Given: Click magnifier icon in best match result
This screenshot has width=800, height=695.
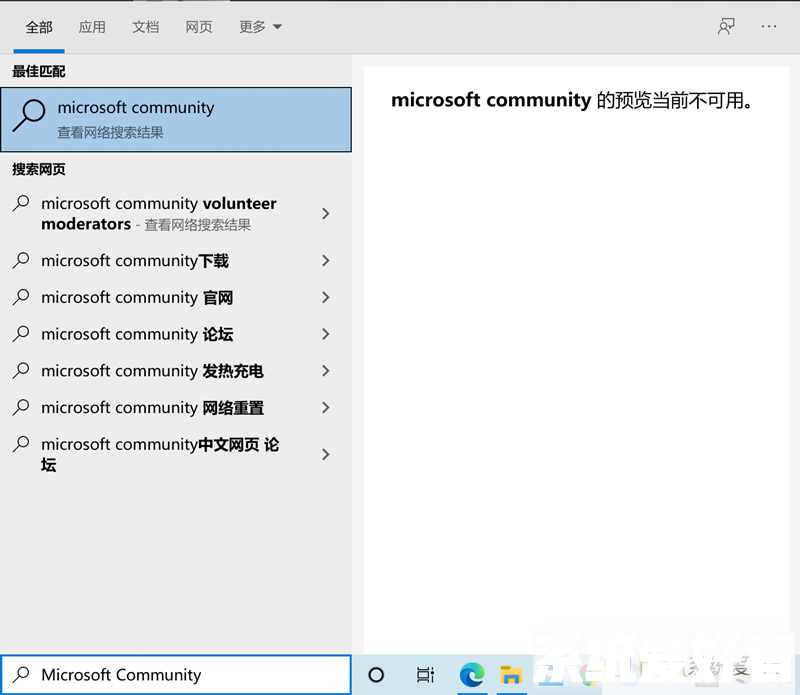Looking at the screenshot, I should pyautogui.click(x=29, y=118).
